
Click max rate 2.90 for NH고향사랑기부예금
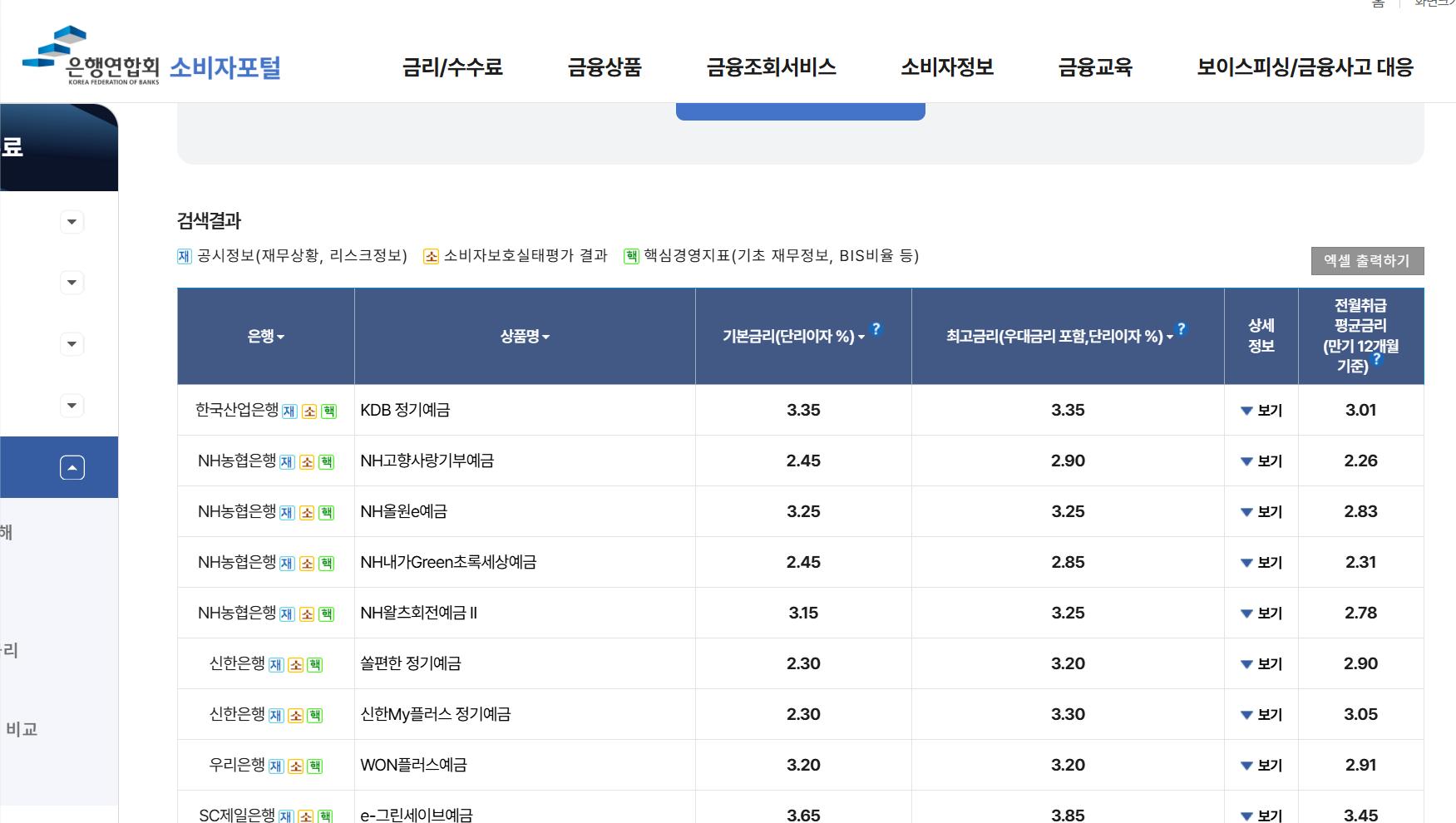coord(1068,461)
